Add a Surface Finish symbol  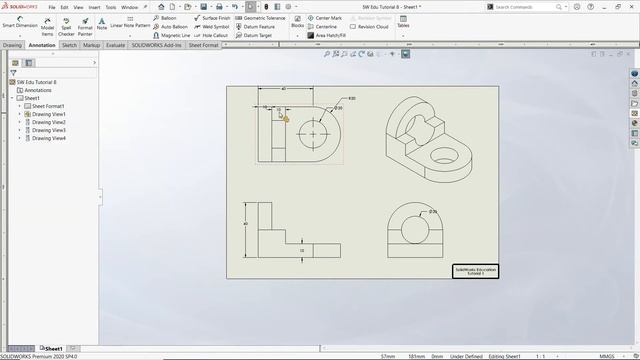[x=212, y=18]
